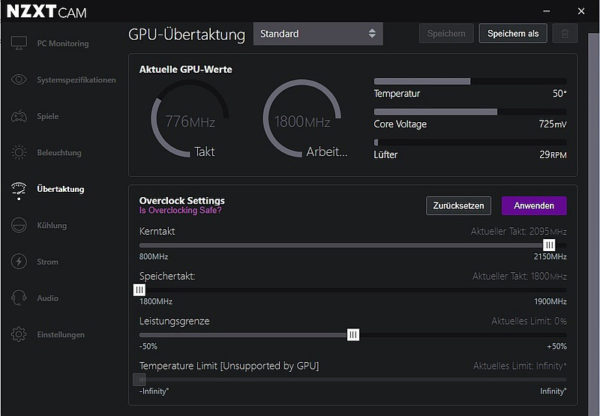Click the -50% power limit label
The image size is (600, 416).
148,346
